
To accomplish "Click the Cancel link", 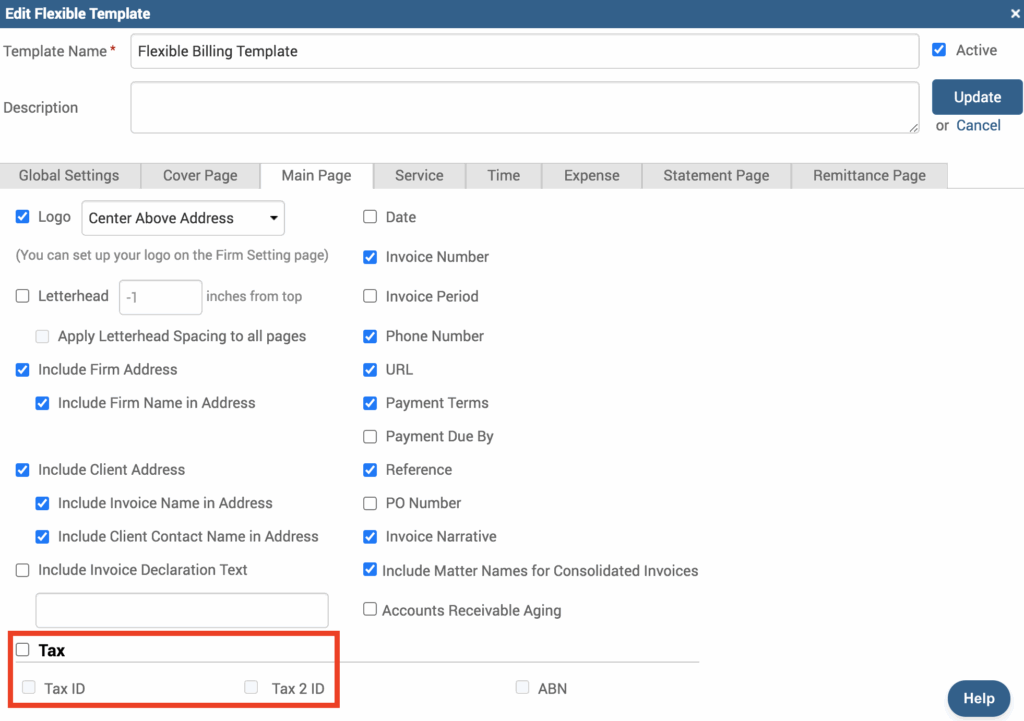I will (x=978, y=125).
